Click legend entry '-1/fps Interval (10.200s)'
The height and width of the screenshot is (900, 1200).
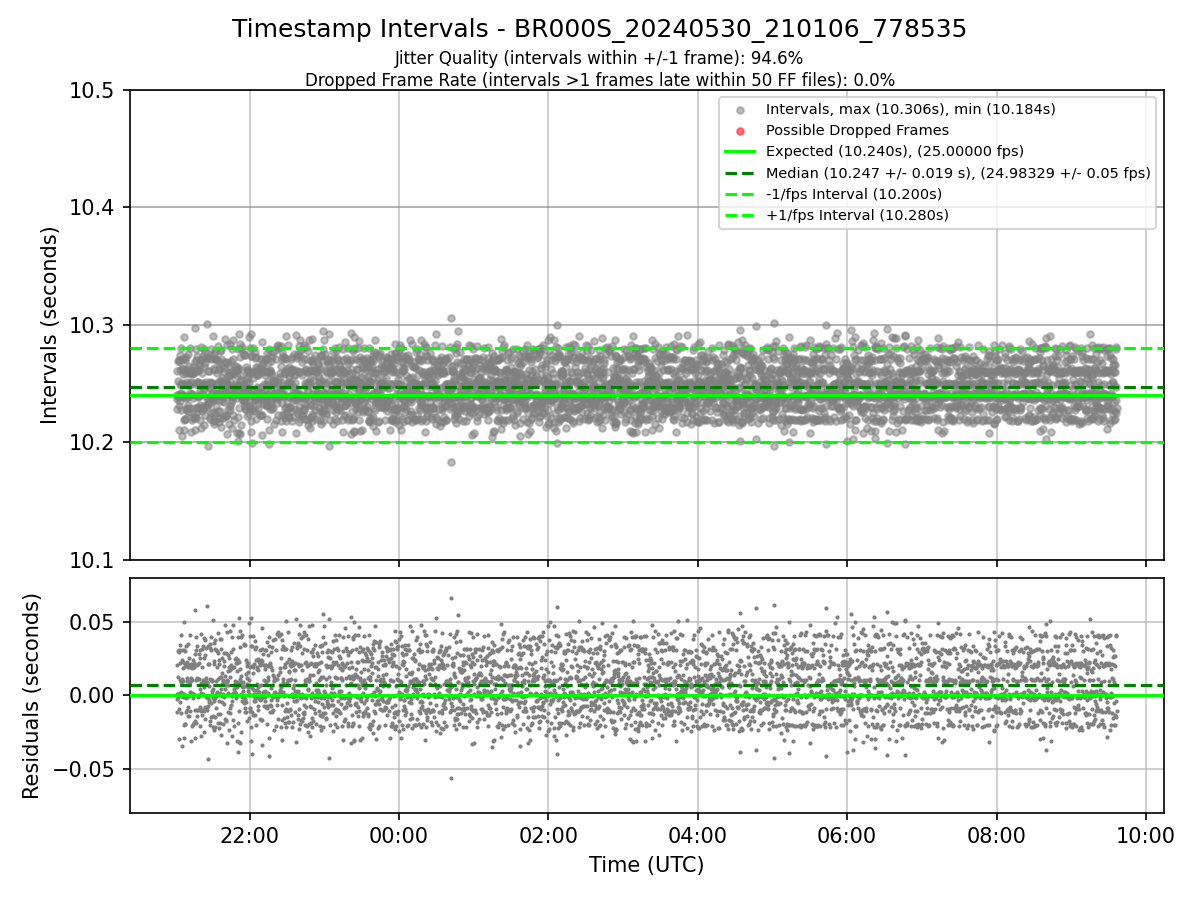[853, 194]
